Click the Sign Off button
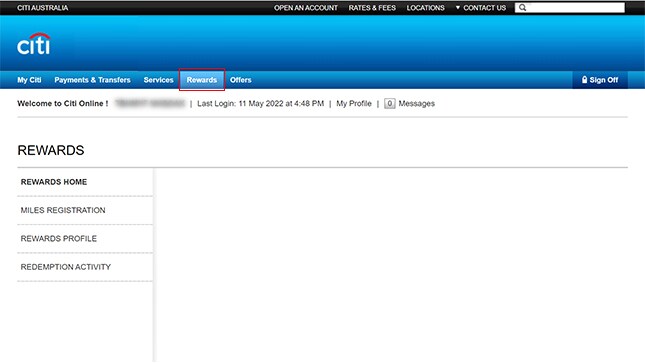The width and height of the screenshot is (645, 363). (x=600, y=80)
